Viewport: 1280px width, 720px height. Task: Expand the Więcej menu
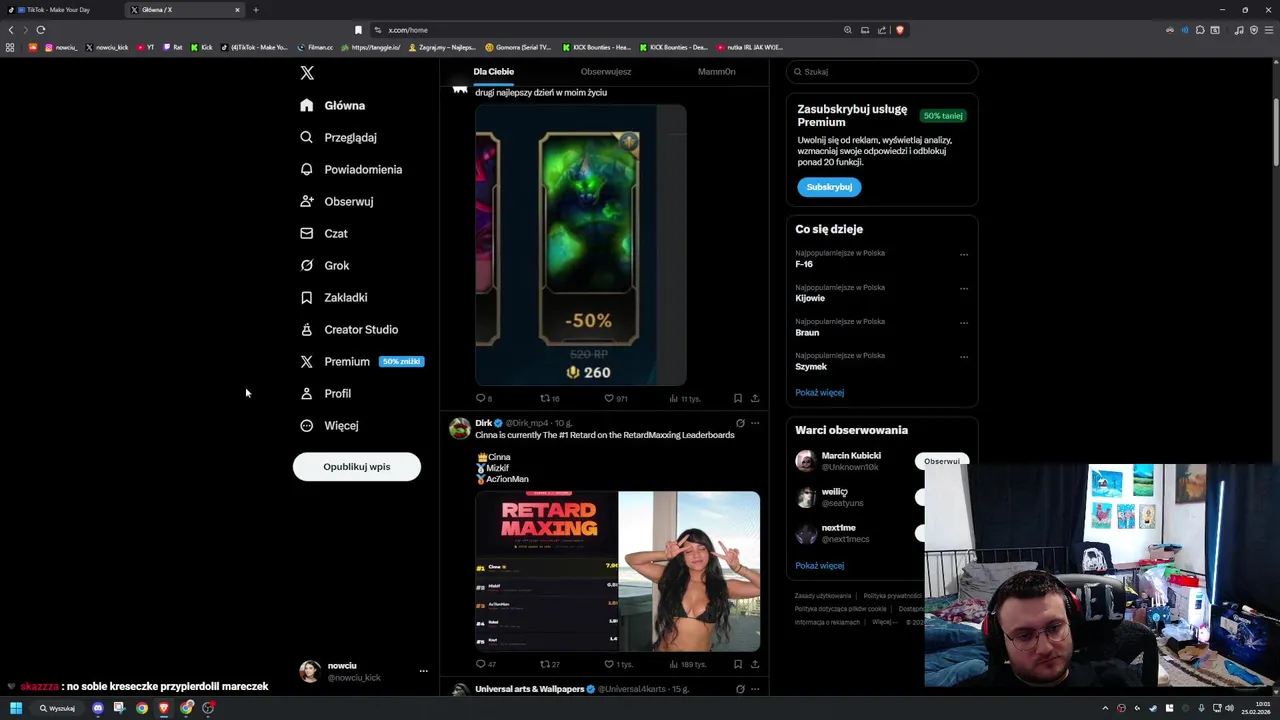click(329, 425)
